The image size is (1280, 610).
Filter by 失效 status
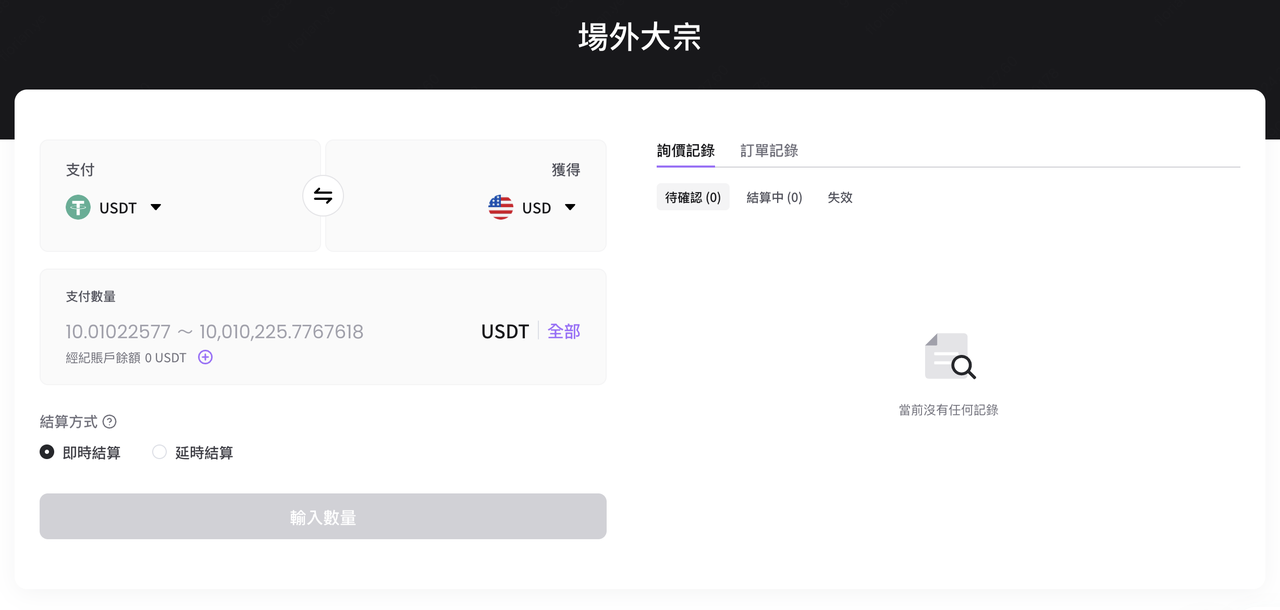[x=840, y=197]
